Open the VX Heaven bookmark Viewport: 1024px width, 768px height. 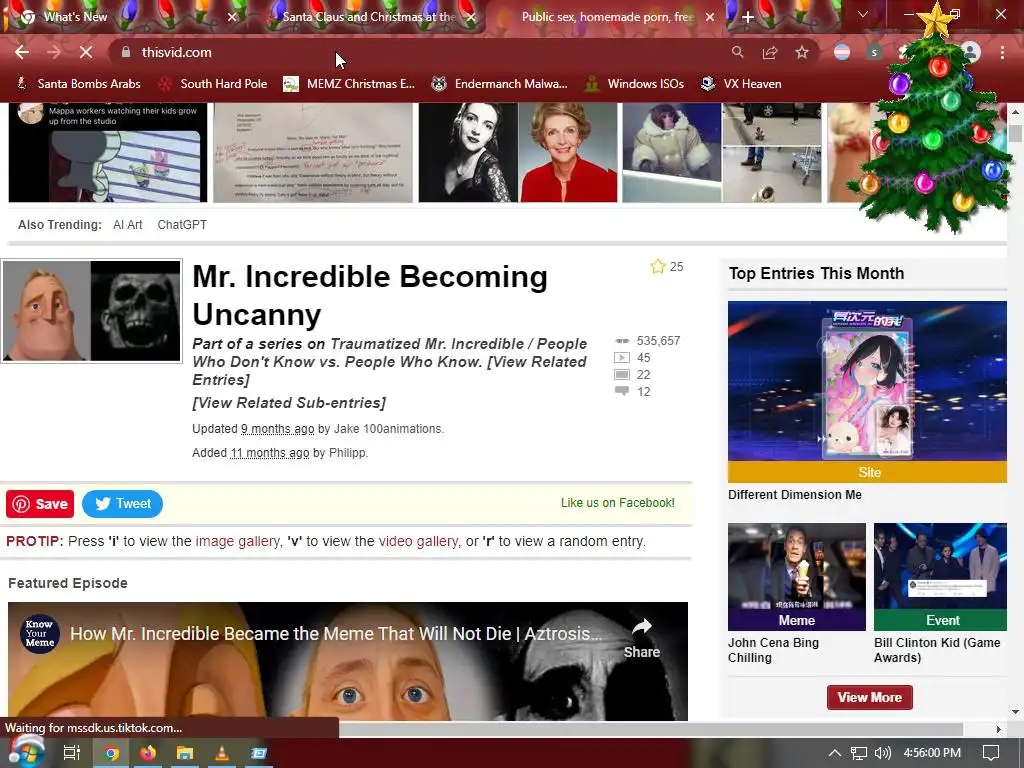click(x=741, y=84)
